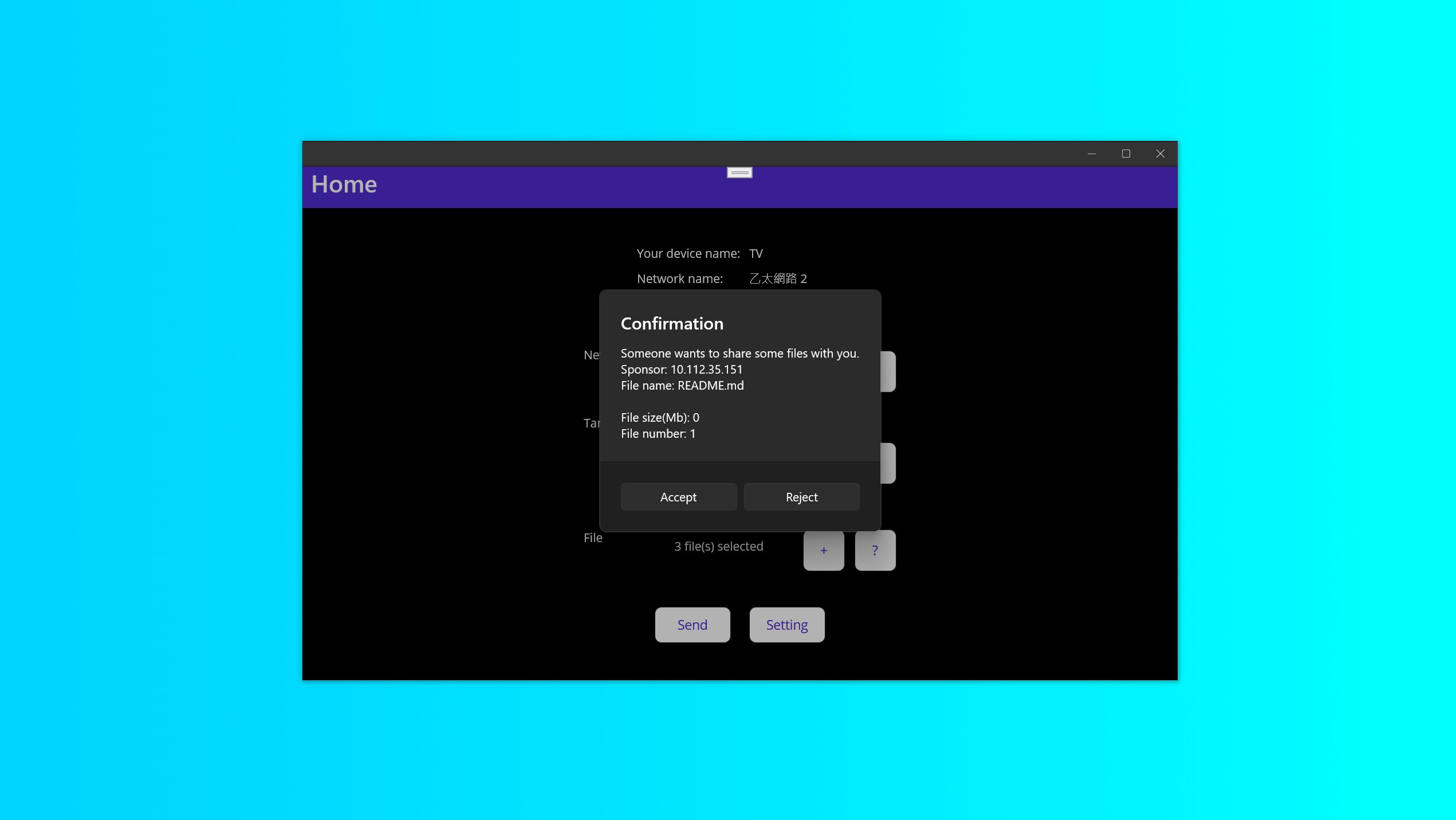The height and width of the screenshot is (820, 1456).
Task: Click the File size(Mb): 0 line
Action: tap(659, 418)
